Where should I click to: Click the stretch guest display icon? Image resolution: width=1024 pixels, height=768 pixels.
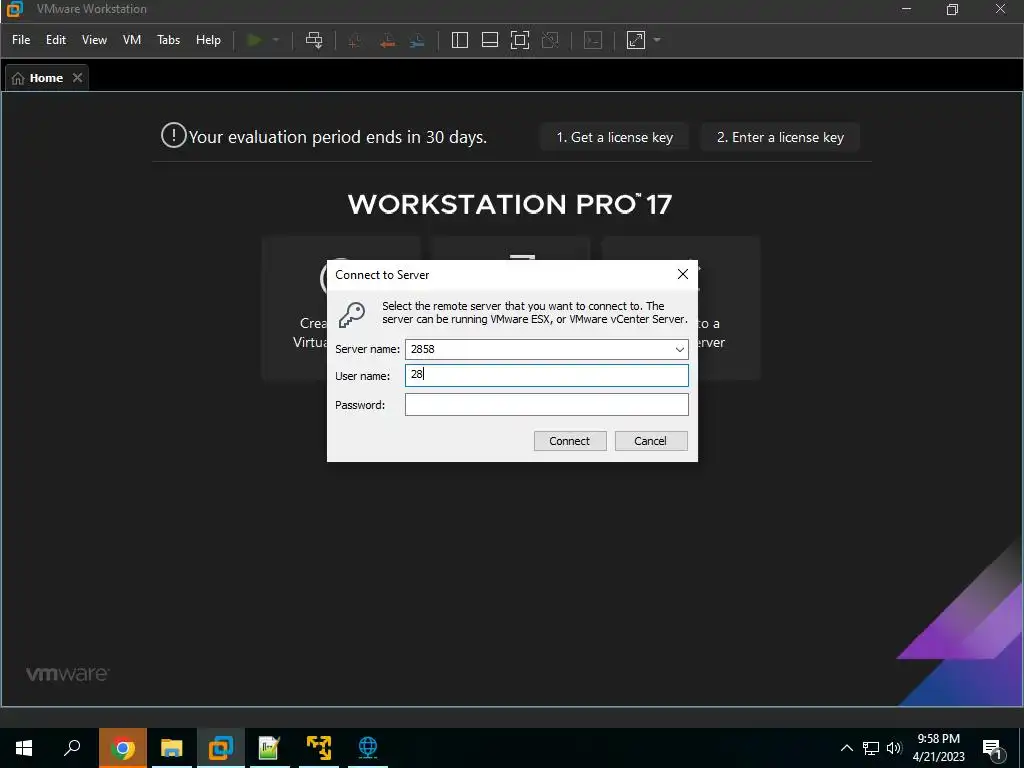pyautogui.click(x=636, y=40)
